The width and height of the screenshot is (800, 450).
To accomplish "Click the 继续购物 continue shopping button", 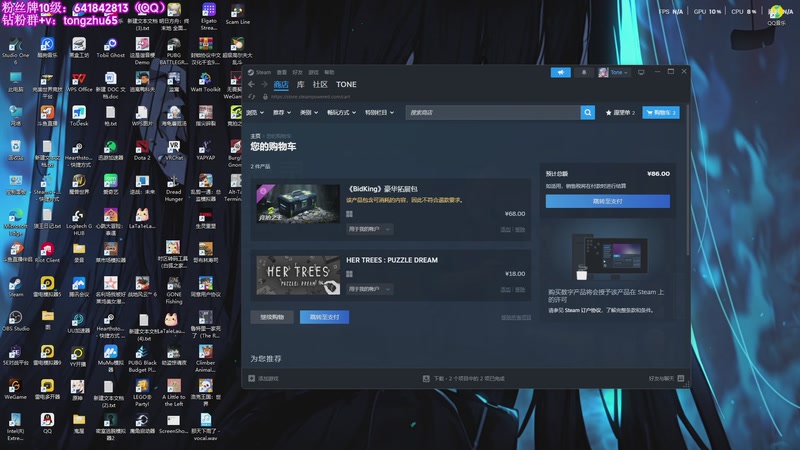I will 272,317.
